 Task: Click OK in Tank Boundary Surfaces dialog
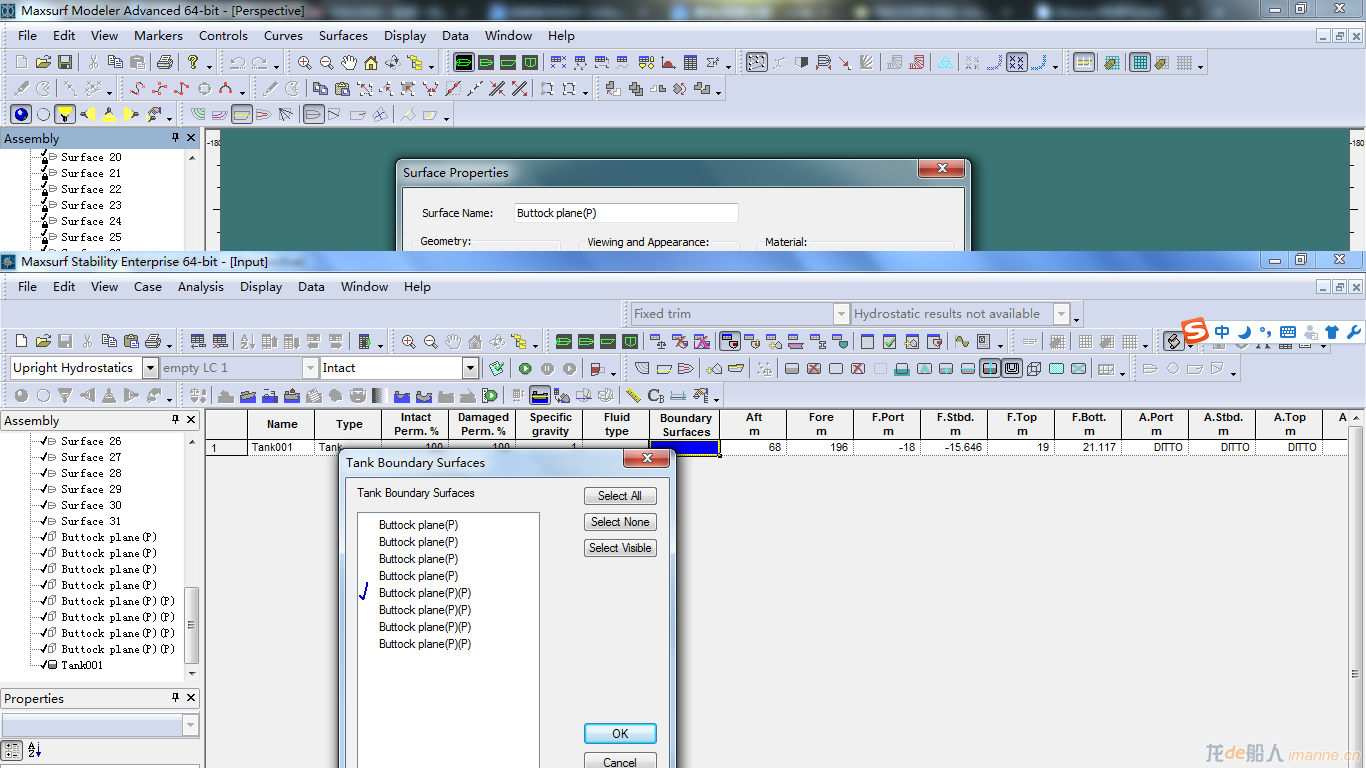pyautogui.click(x=620, y=733)
